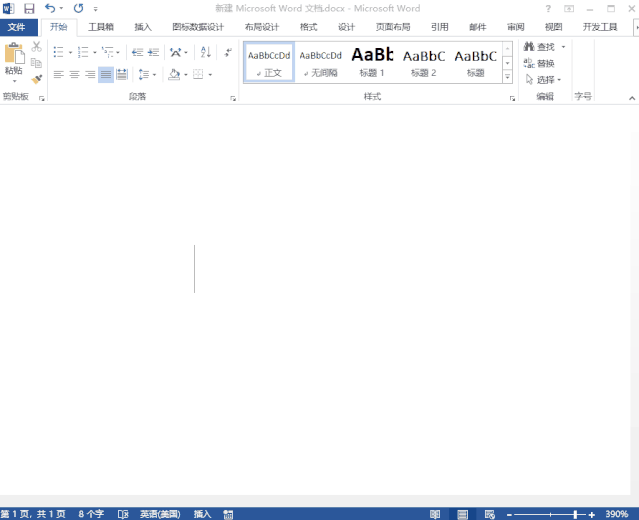The image size is (639, 520).
Task: Decrease paragraph indent
Action: [x=138, y=52]
